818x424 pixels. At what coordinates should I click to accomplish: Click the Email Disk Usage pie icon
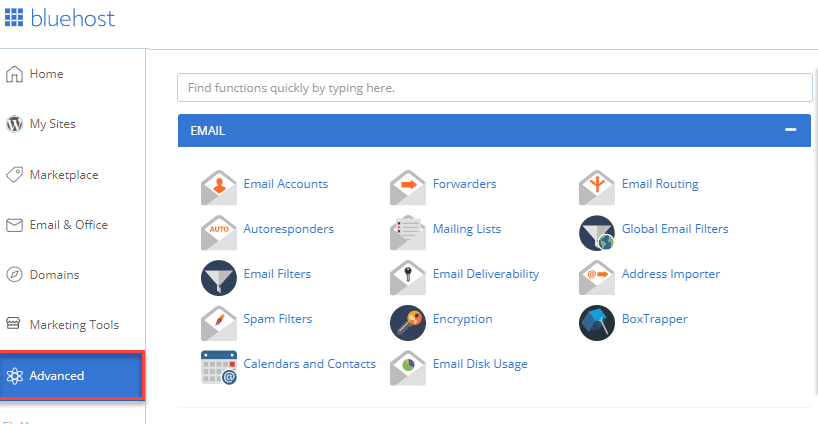(408, 368)
